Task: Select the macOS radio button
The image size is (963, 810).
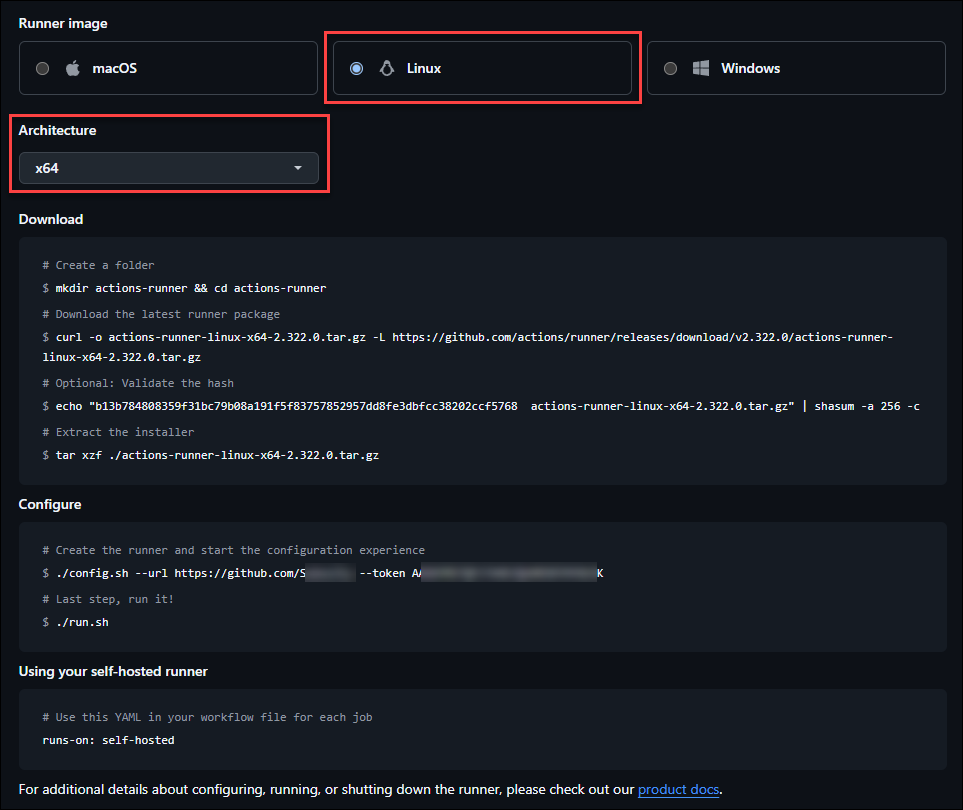Action: pyautogui.click(x=42, y=69)
